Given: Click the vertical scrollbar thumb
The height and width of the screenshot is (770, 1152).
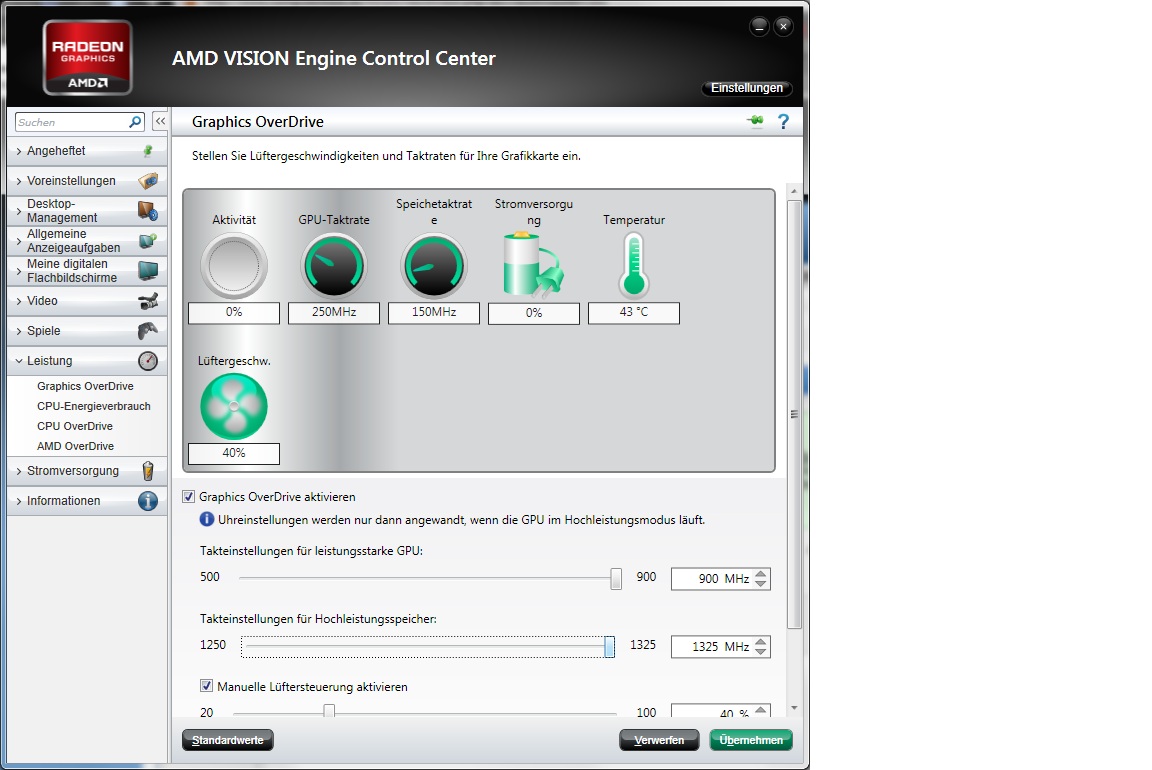Looking at the screenshot, I should (x=793, y=414).
